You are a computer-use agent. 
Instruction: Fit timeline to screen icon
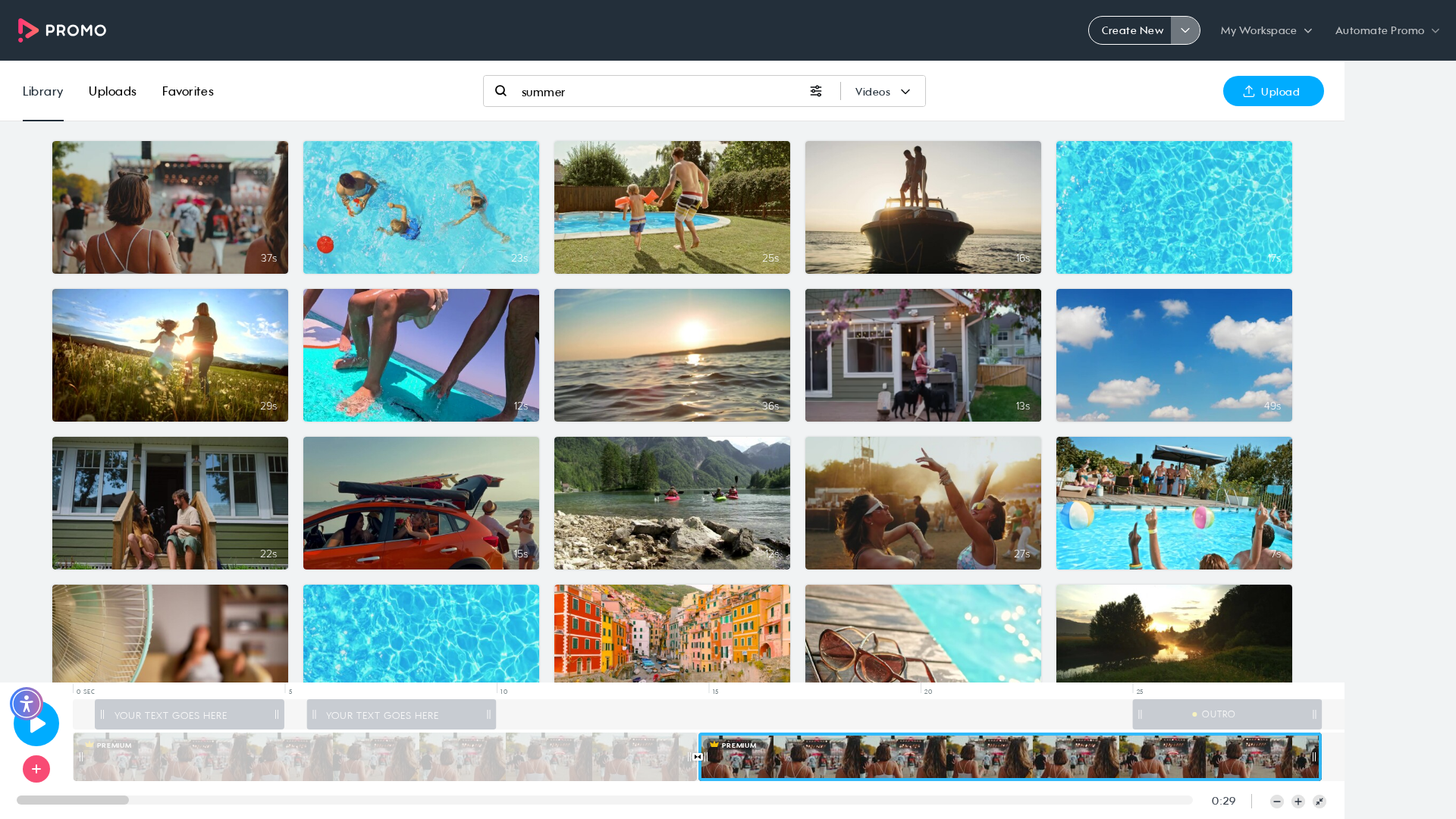1319,802
